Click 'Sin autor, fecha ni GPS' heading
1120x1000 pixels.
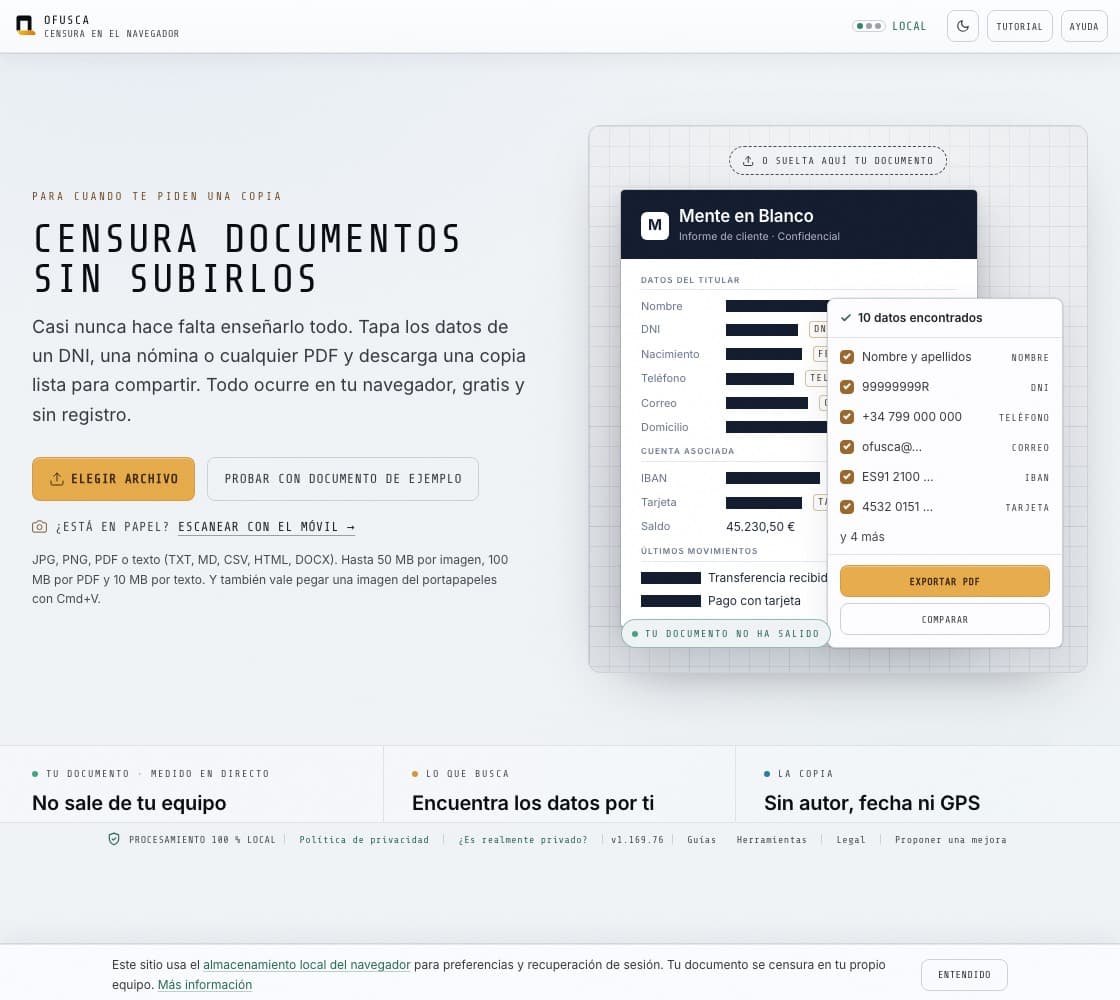871,804
